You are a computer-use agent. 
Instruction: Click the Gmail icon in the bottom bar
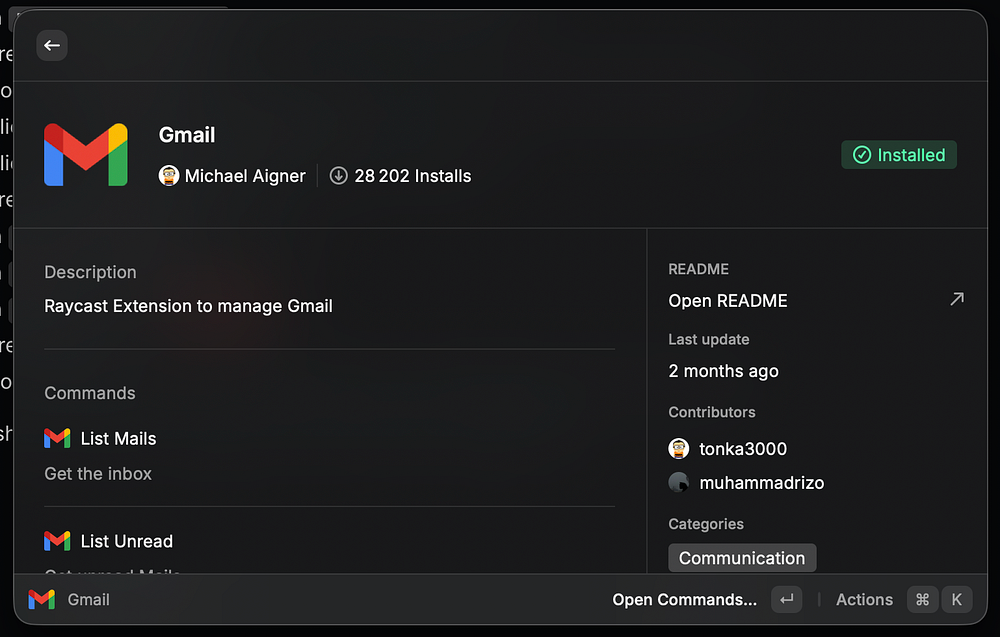(41, 599)
